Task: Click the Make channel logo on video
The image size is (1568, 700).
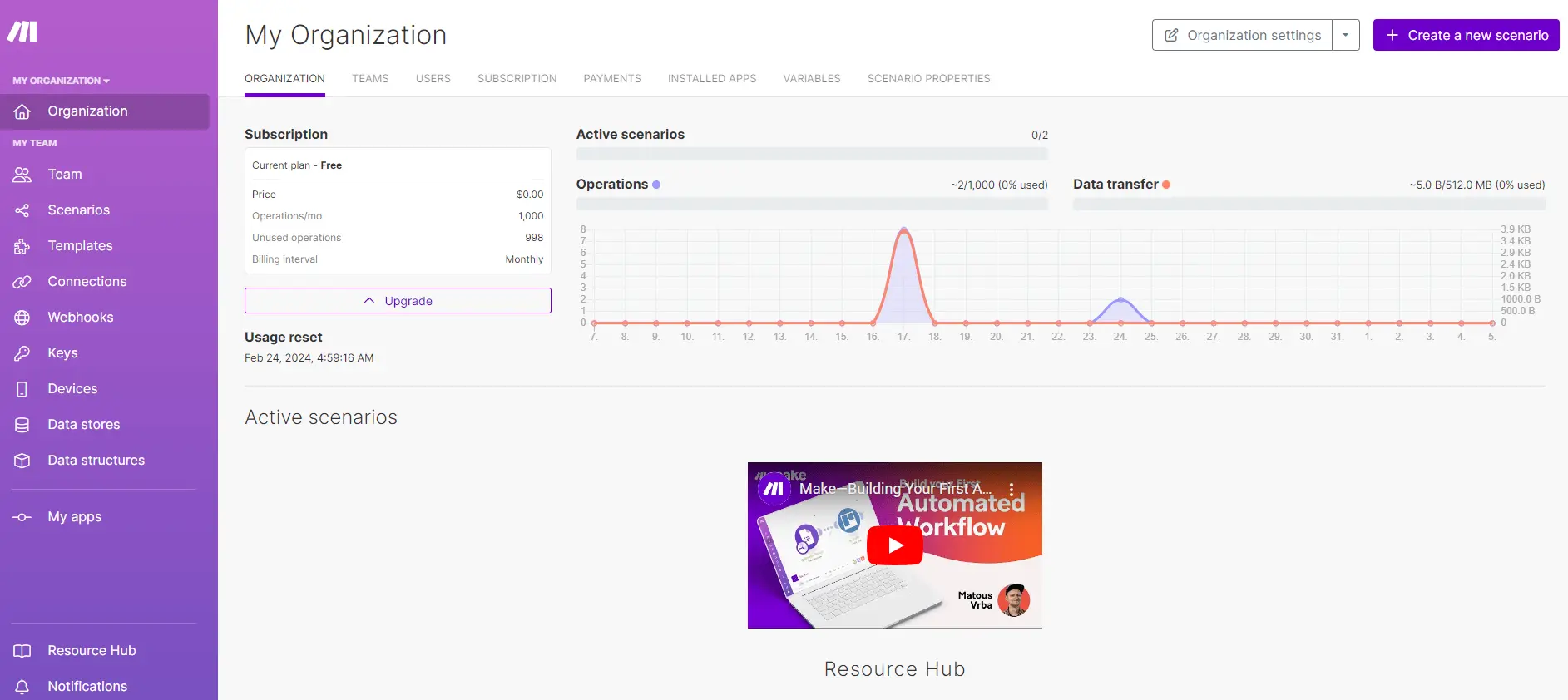Action: tap(774, 489)
